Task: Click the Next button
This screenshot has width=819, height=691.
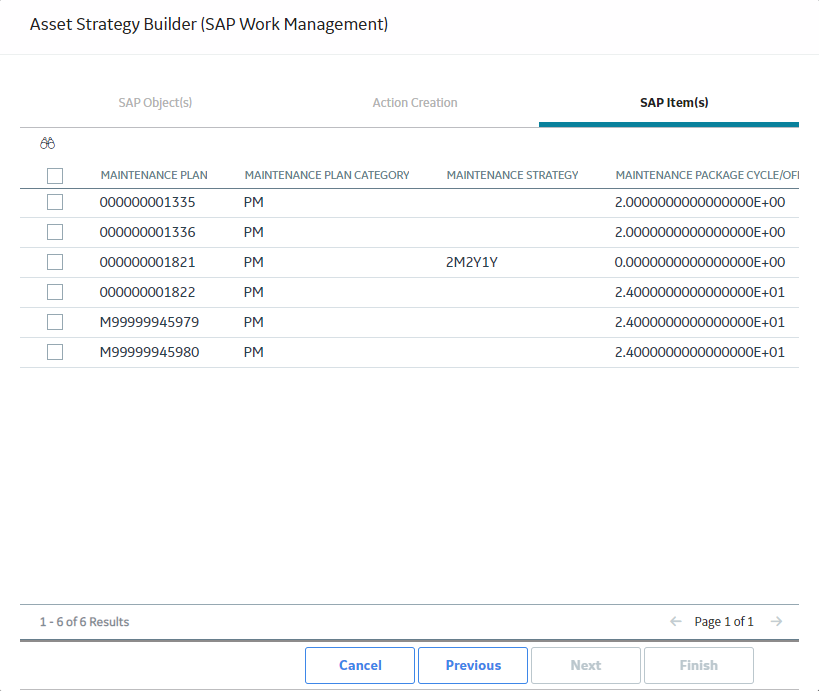Action: click(x=586, y=665)
